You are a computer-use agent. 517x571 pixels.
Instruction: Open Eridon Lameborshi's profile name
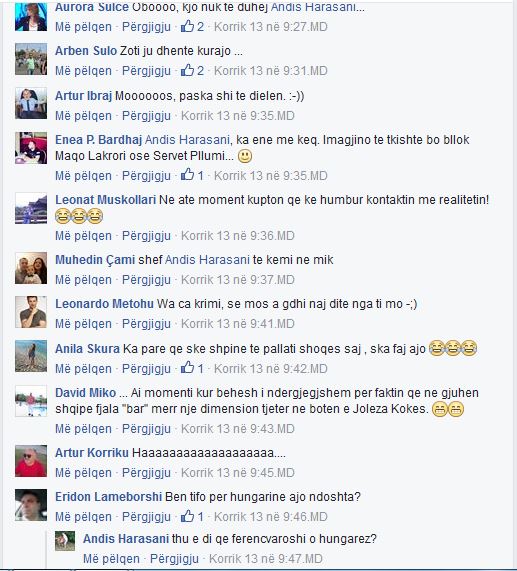pos(108,497)
